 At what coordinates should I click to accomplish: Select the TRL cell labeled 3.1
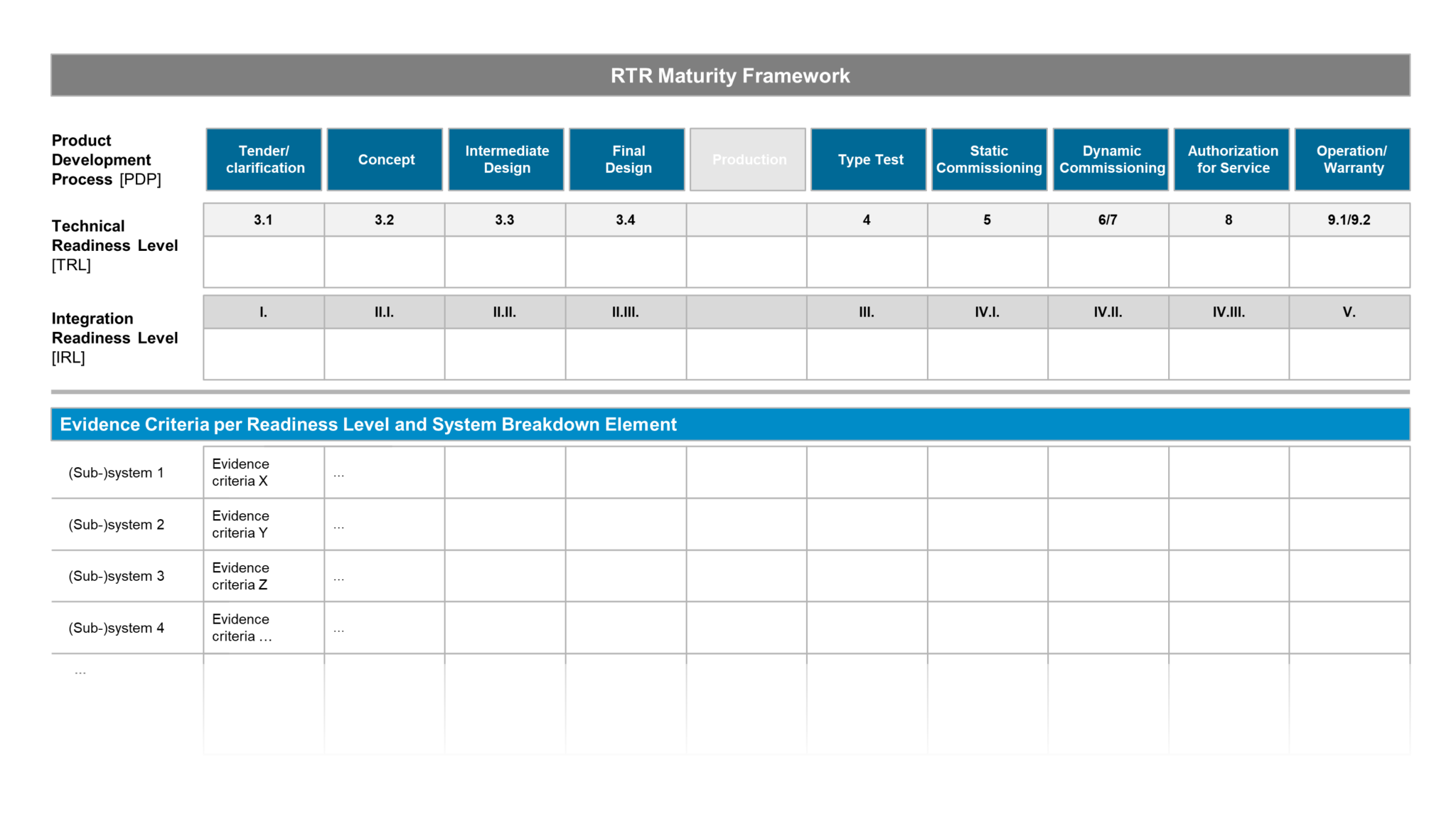pyautogui.click(x=264, y=219)
